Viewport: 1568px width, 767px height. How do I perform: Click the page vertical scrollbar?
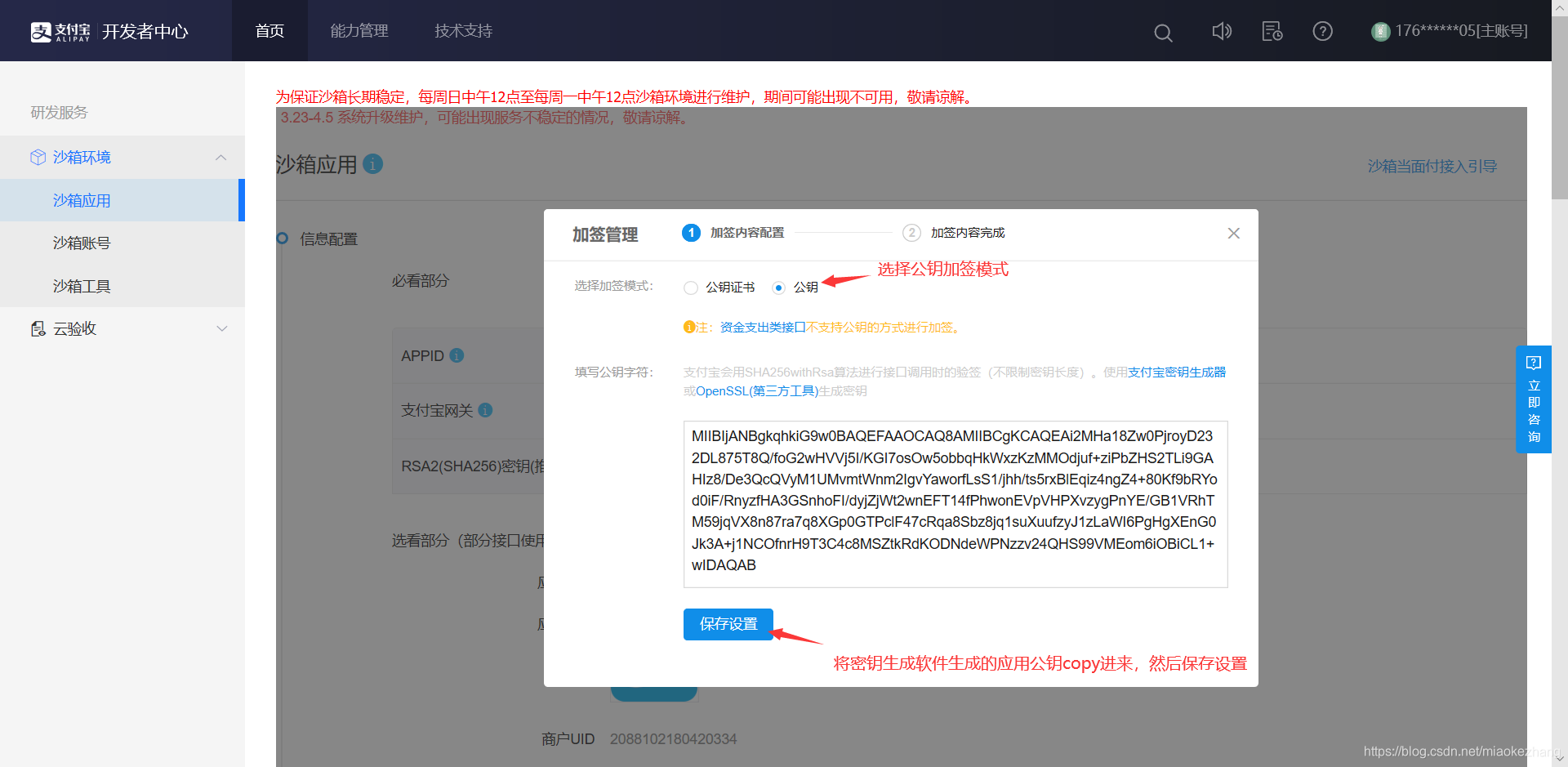pyautogui.click(x=1560, y=106)
